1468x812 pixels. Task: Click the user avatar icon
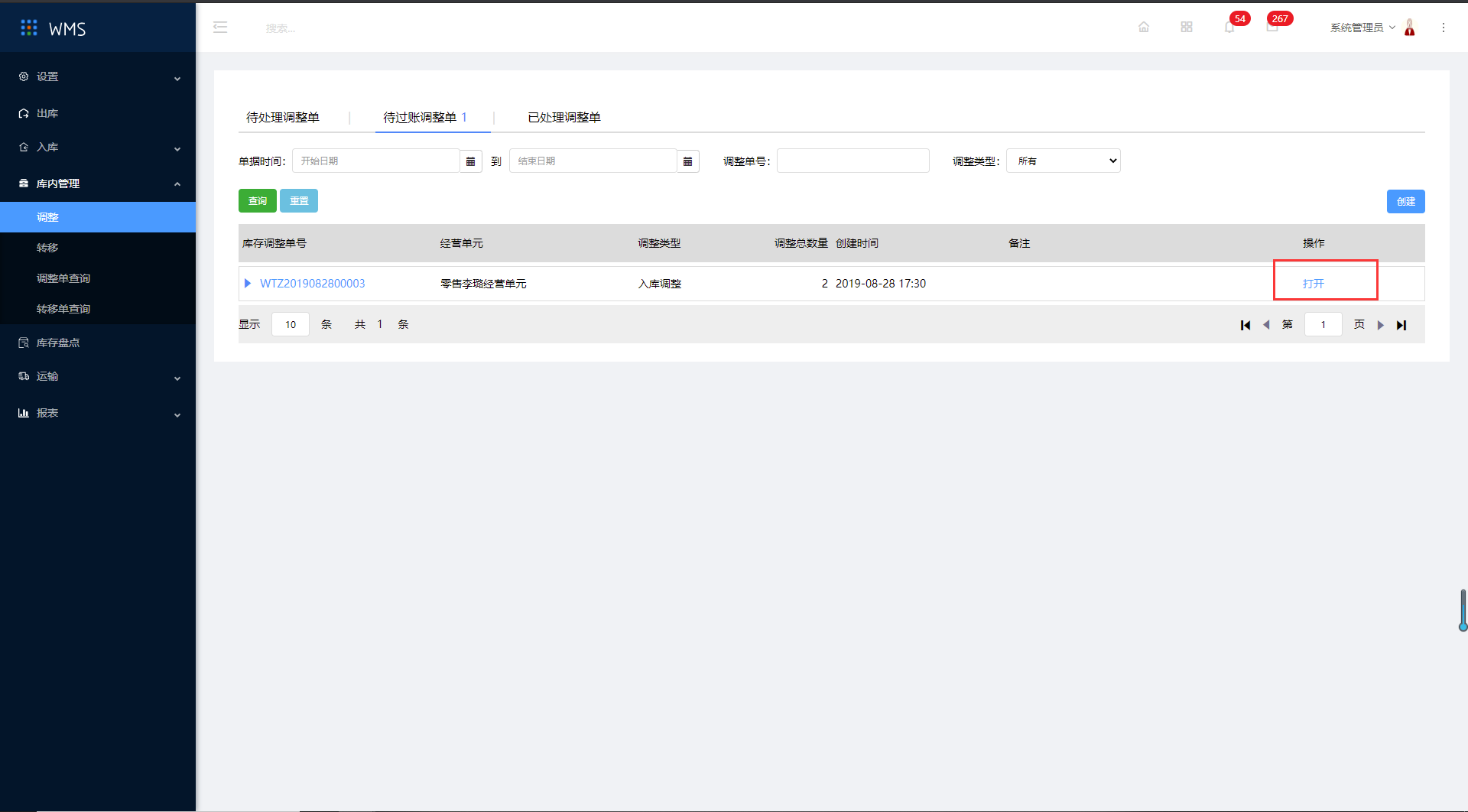[1410, 27]
